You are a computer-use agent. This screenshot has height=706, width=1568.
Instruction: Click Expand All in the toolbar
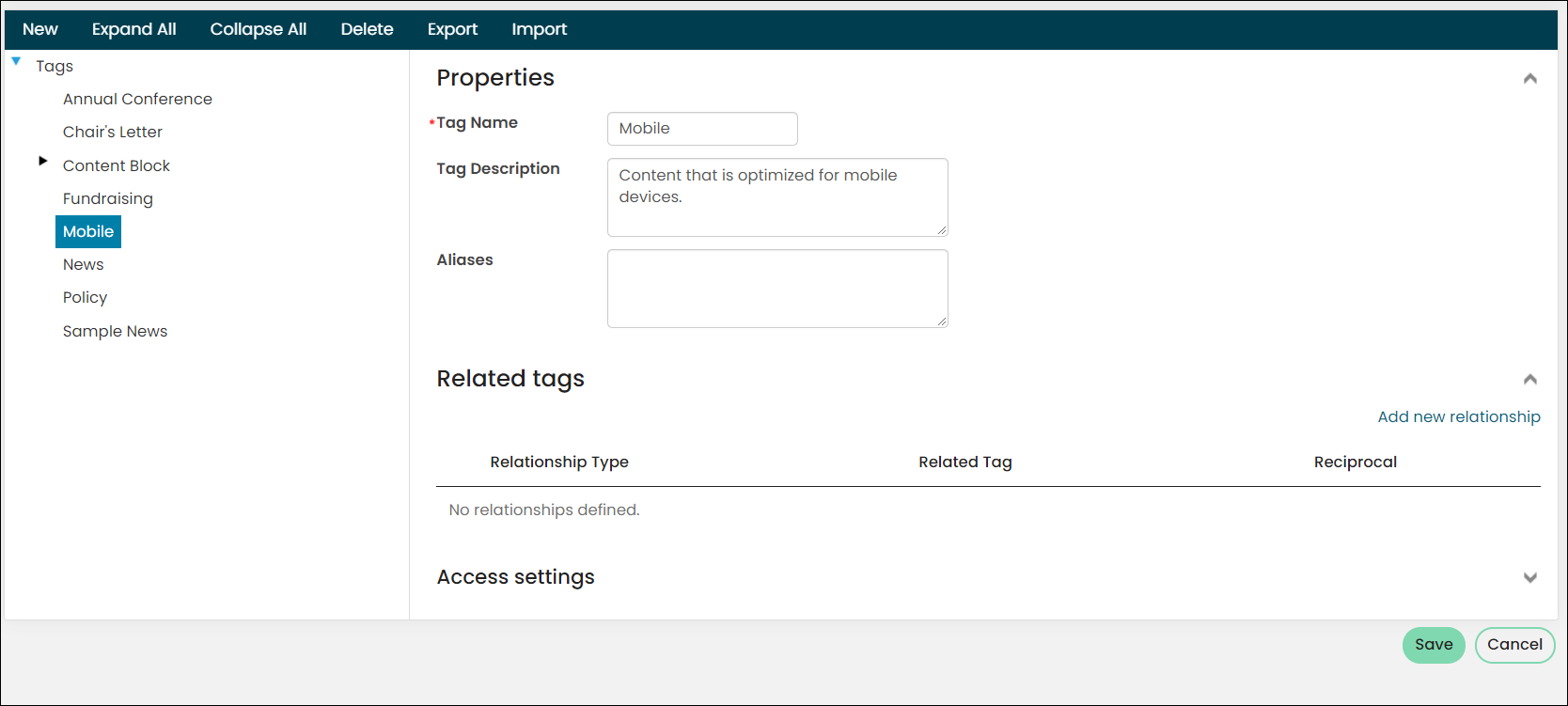[x=134, y=29]
